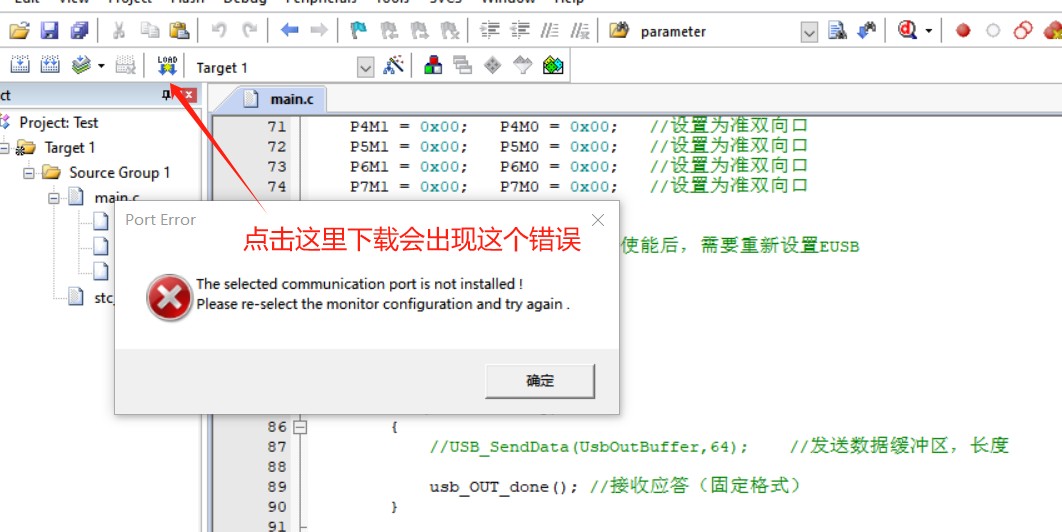Click 'P5M0 = 0x00;' on line 72
This screenshot has width=1062, height=532.
(559, 146)
